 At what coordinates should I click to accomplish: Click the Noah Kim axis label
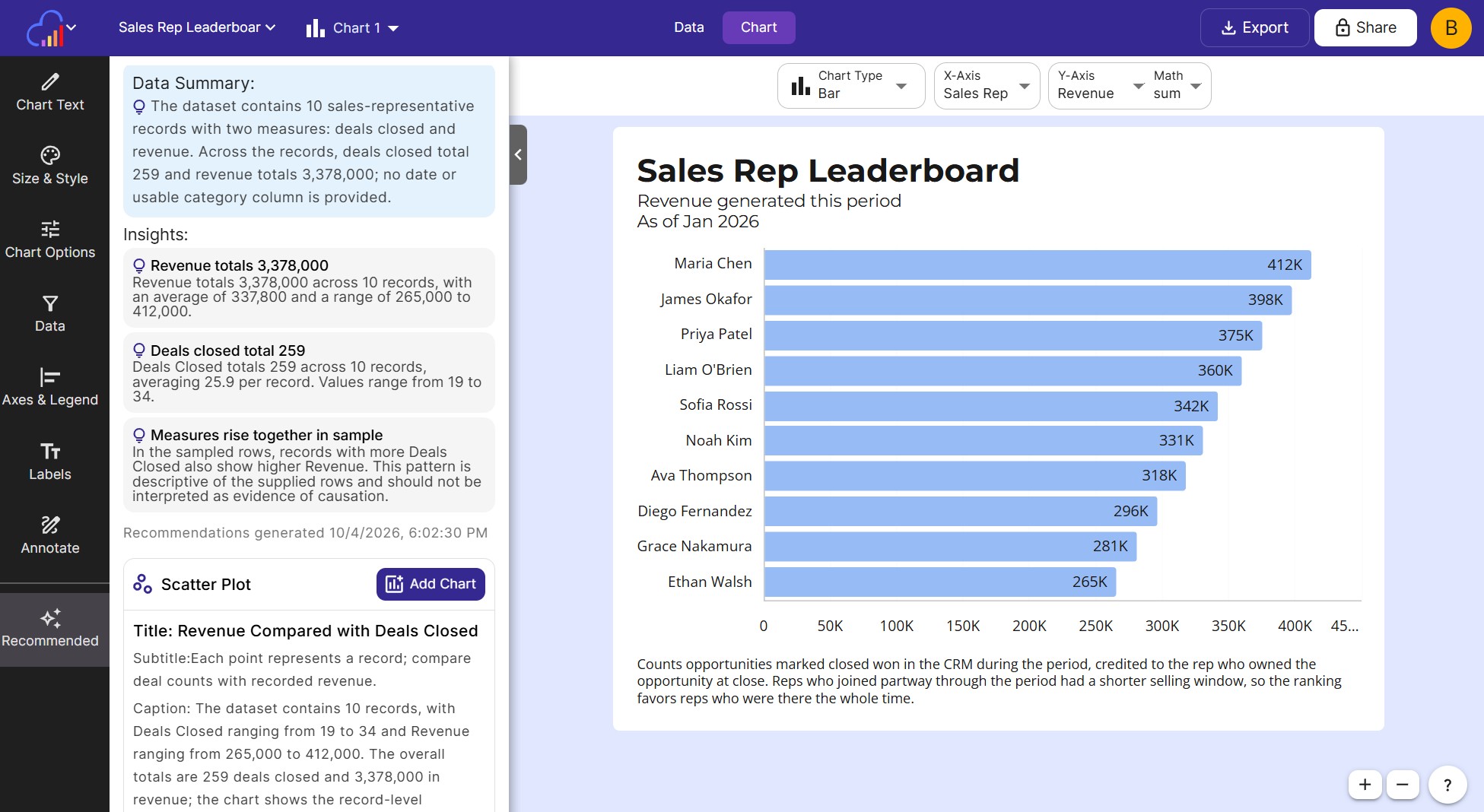(x=718, y=440)
